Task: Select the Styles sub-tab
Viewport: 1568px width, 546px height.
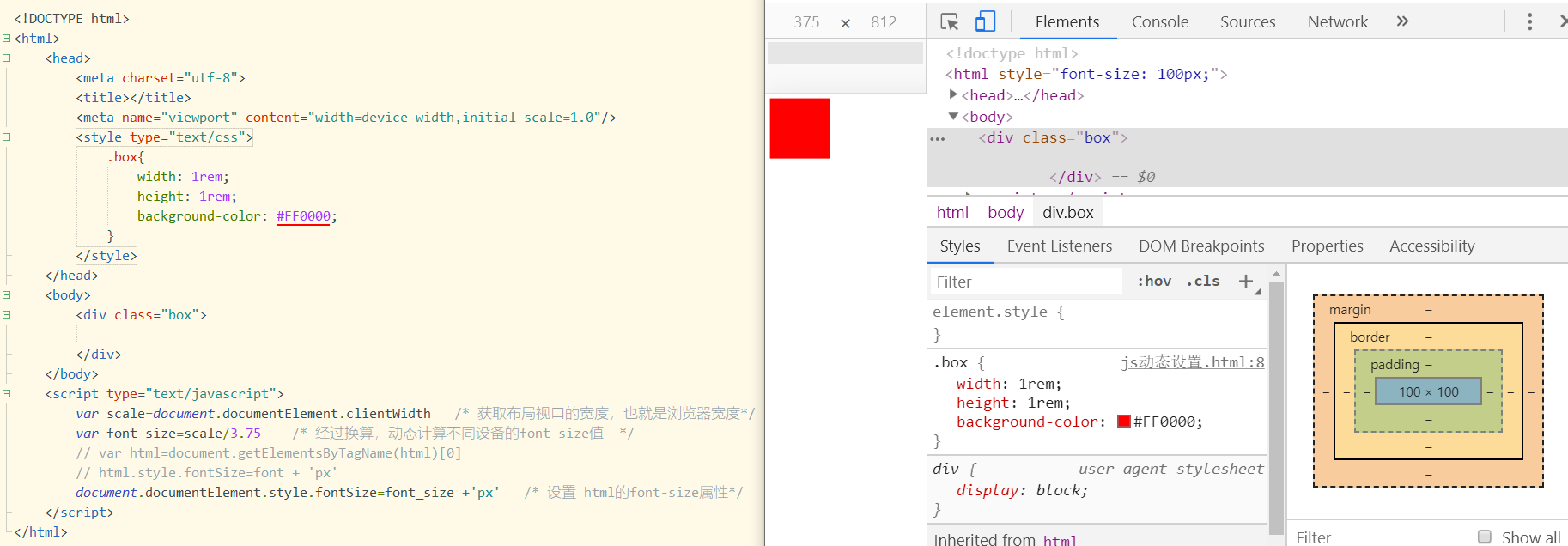Action: click(x=960, y=246)
